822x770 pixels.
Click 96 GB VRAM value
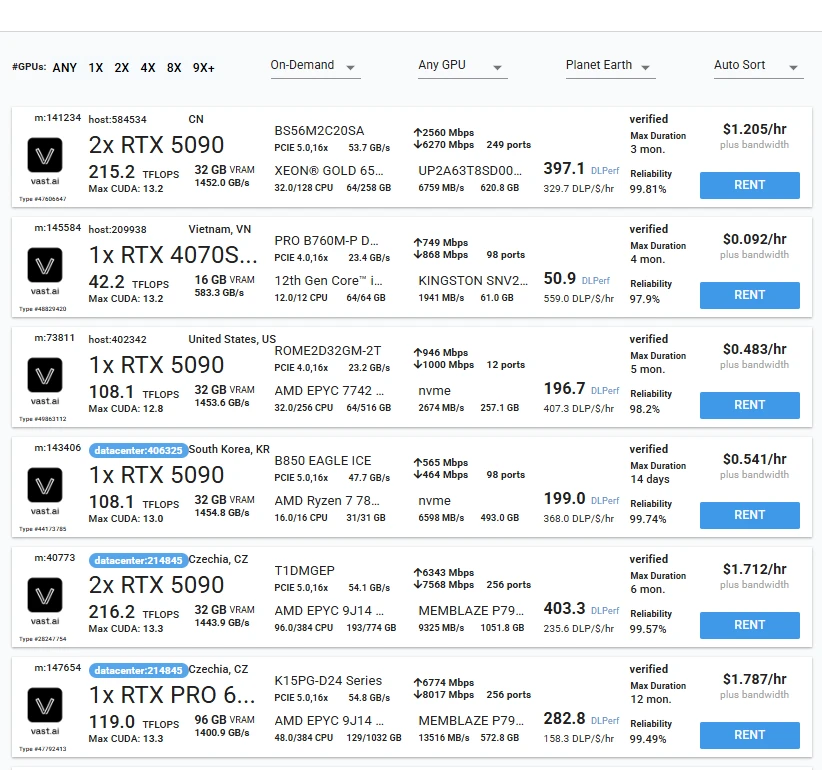point(224,720)
